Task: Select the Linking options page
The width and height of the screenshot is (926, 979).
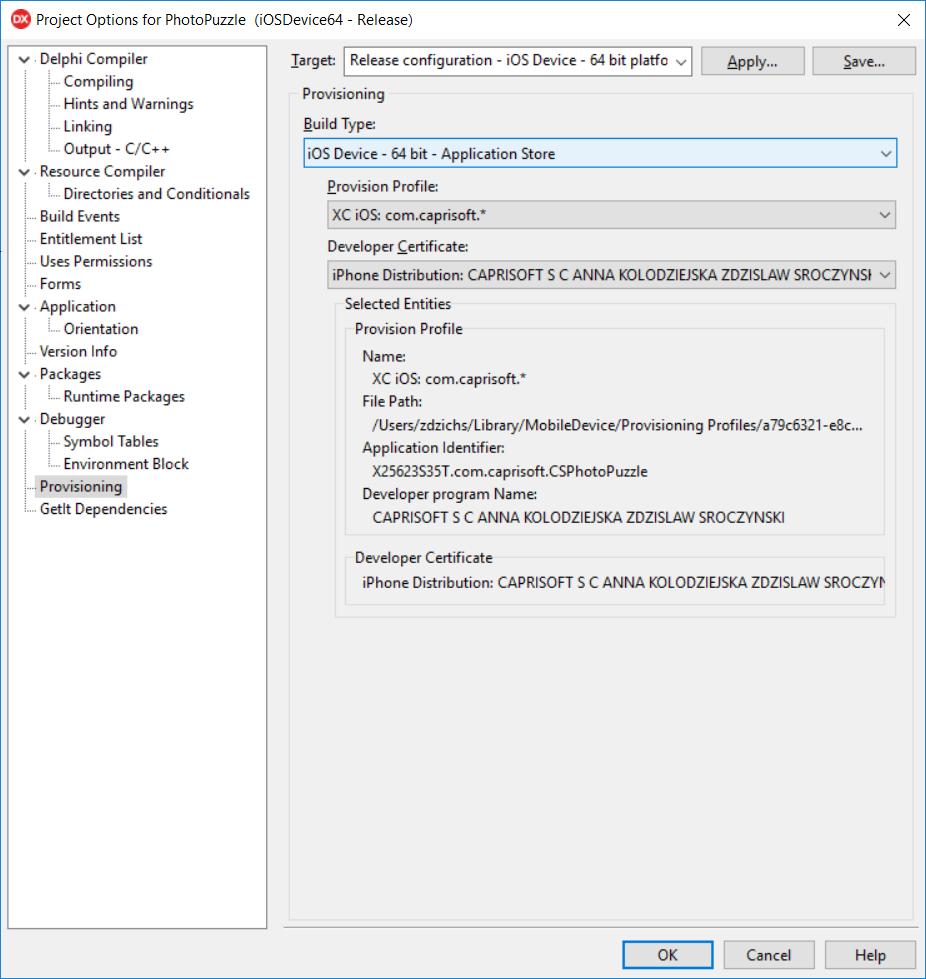Action: [x=88, y=126]
